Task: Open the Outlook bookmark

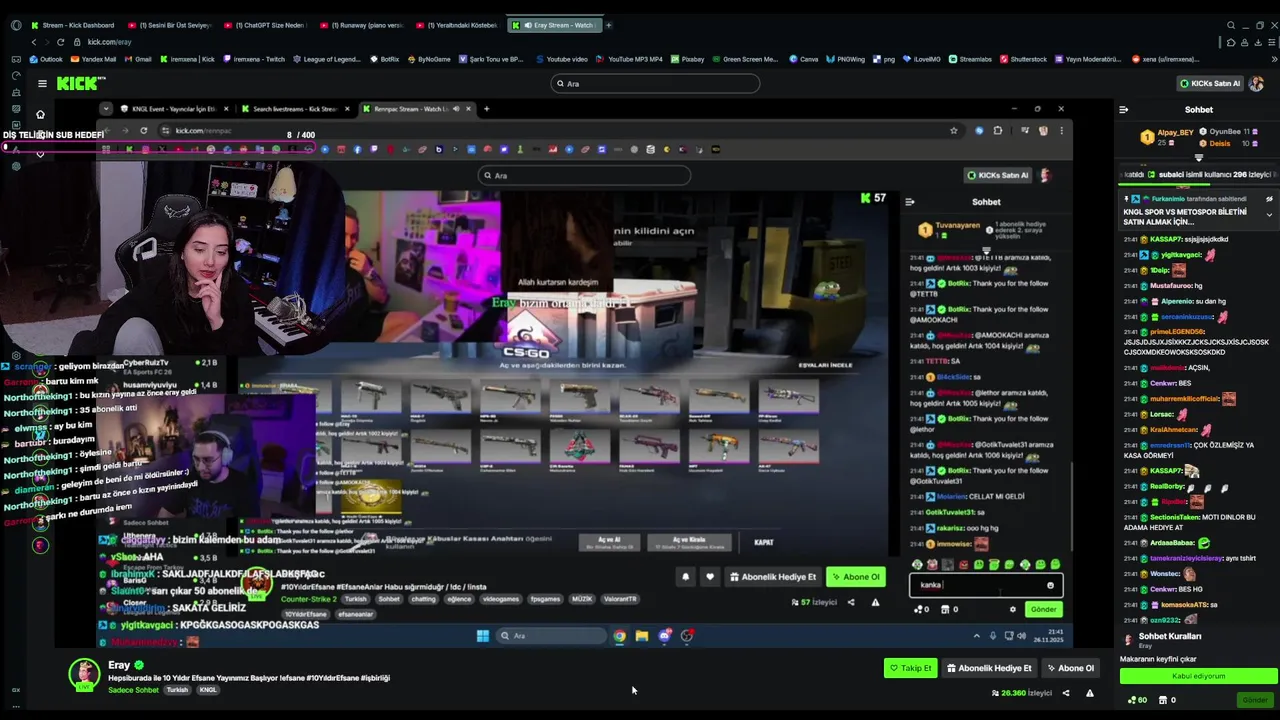Action: tap(44, 59)
